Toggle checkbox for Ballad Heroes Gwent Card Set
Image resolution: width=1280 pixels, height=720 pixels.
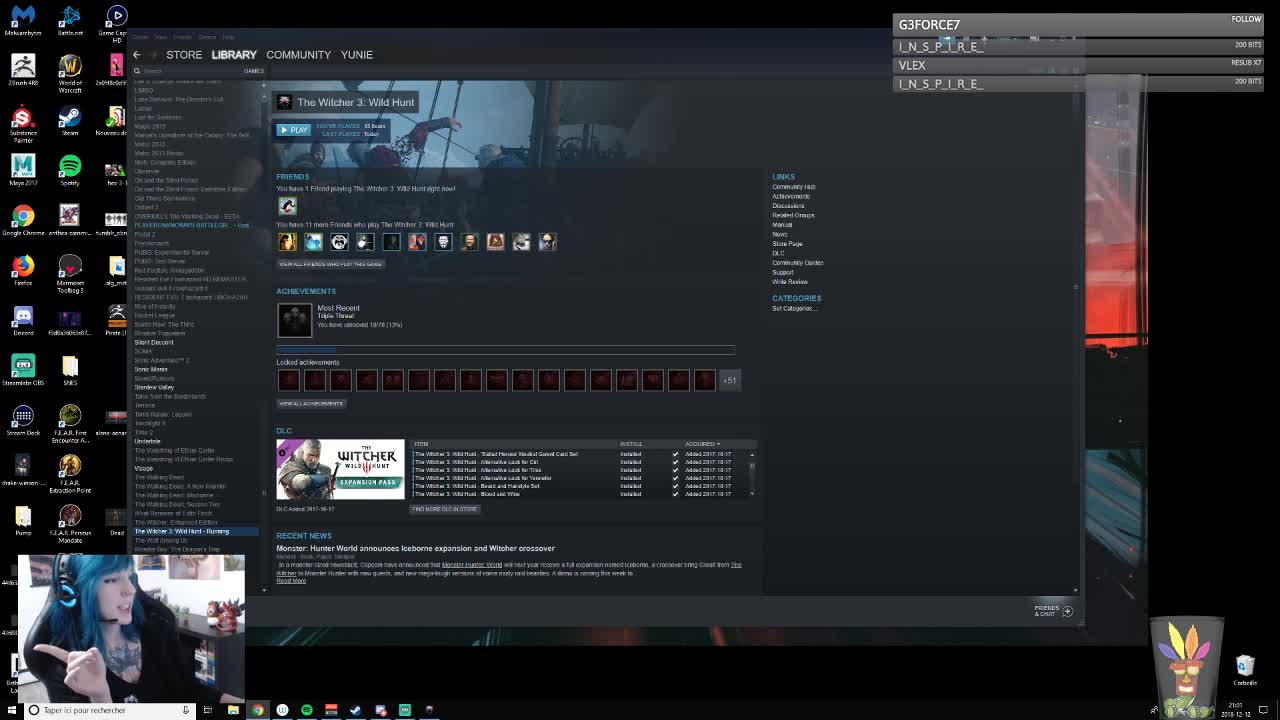coord(675,454)
